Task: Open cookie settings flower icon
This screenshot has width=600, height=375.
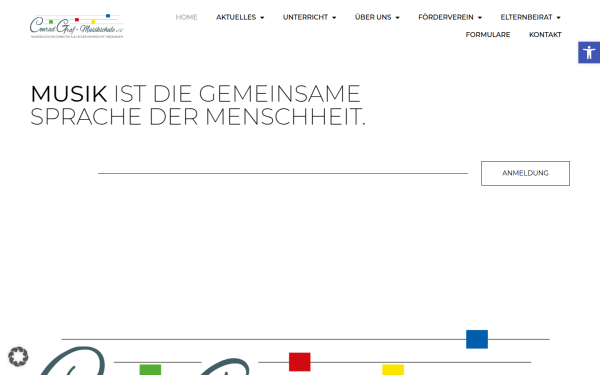Action: [x=18, y=357]
